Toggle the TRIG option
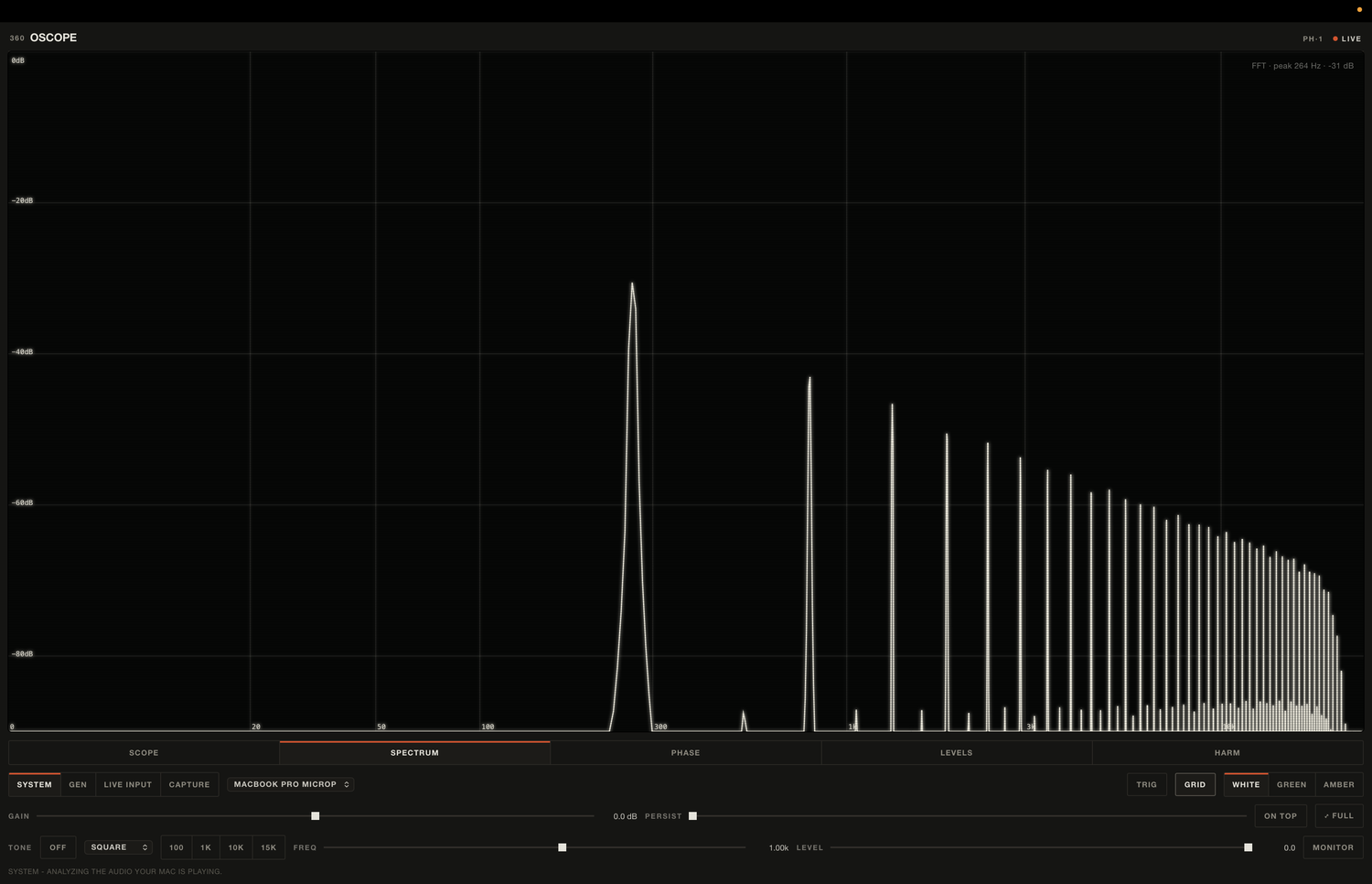 tap(1147, 784)
